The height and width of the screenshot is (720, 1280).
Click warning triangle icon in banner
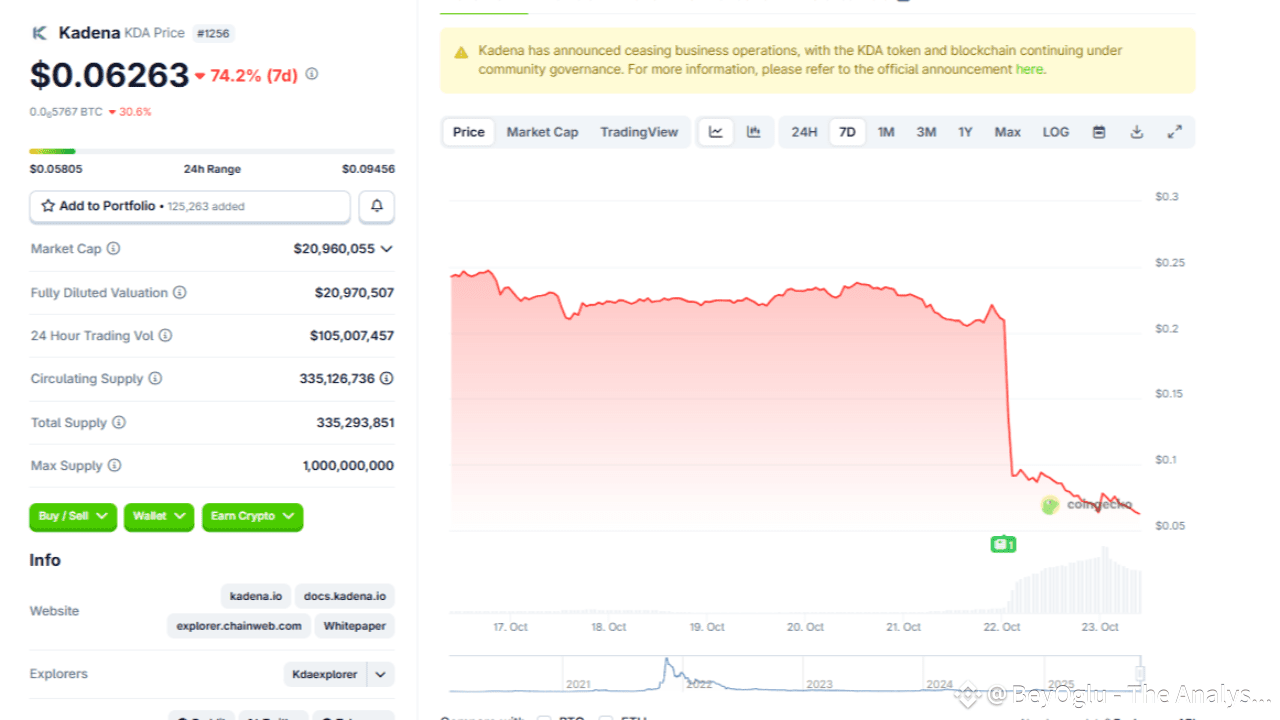(461, 52)
